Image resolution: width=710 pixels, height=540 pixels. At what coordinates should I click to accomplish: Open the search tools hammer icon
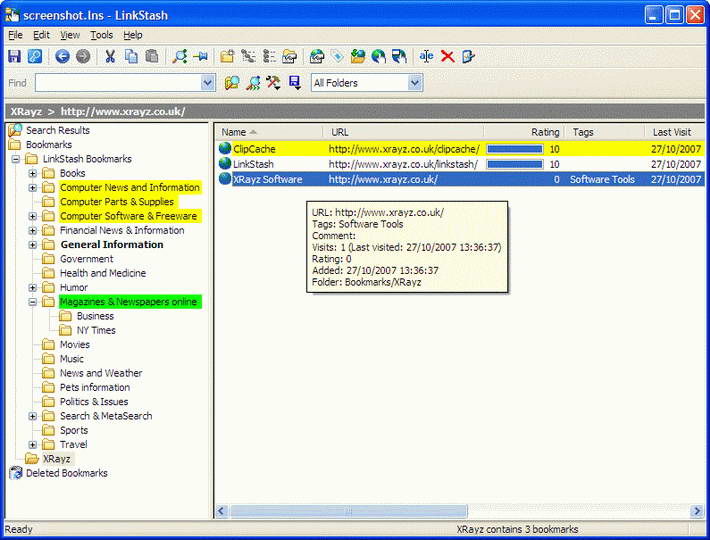[273, 83]
